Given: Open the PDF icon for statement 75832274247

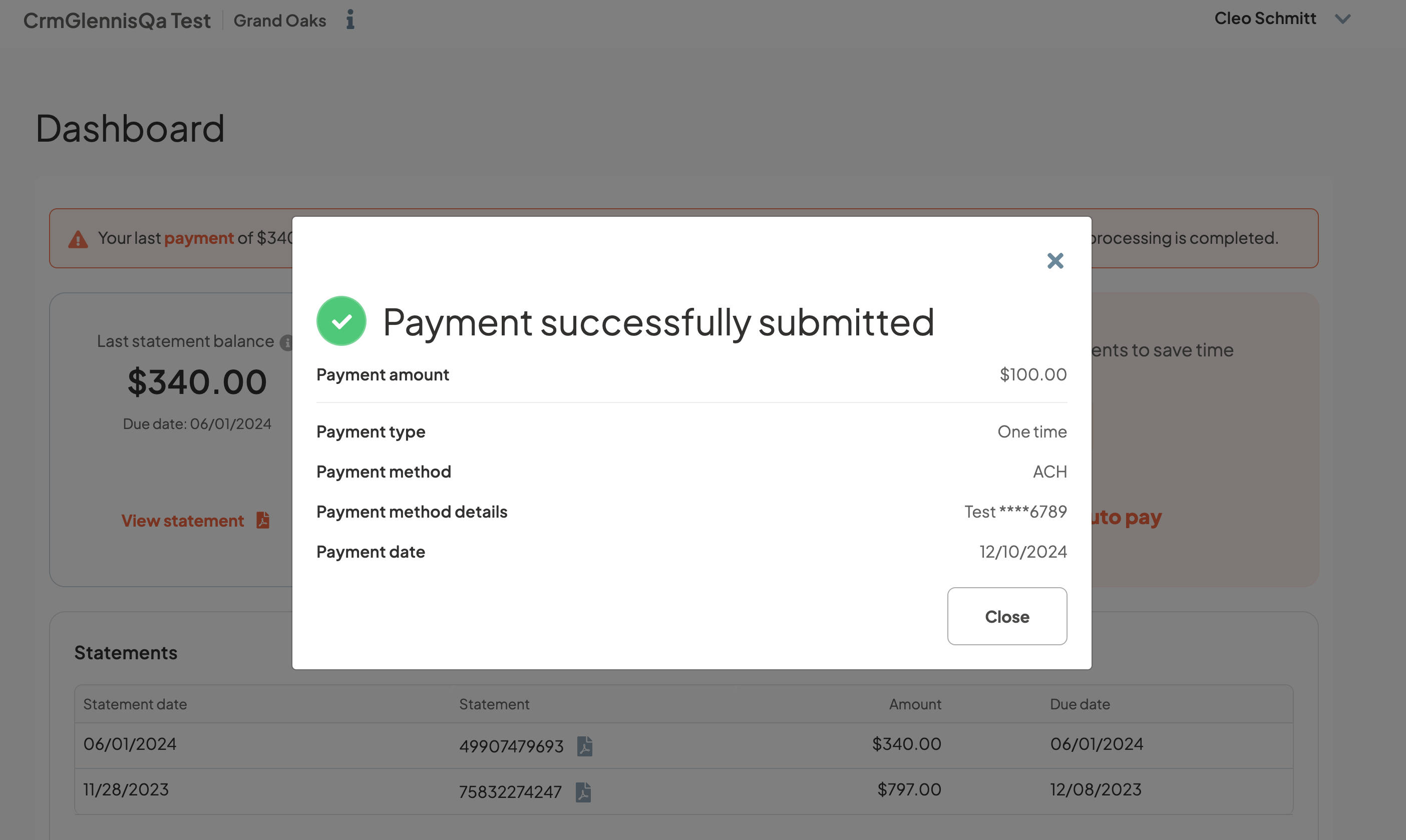Looking at the screenshot, I should coord(583,792).
